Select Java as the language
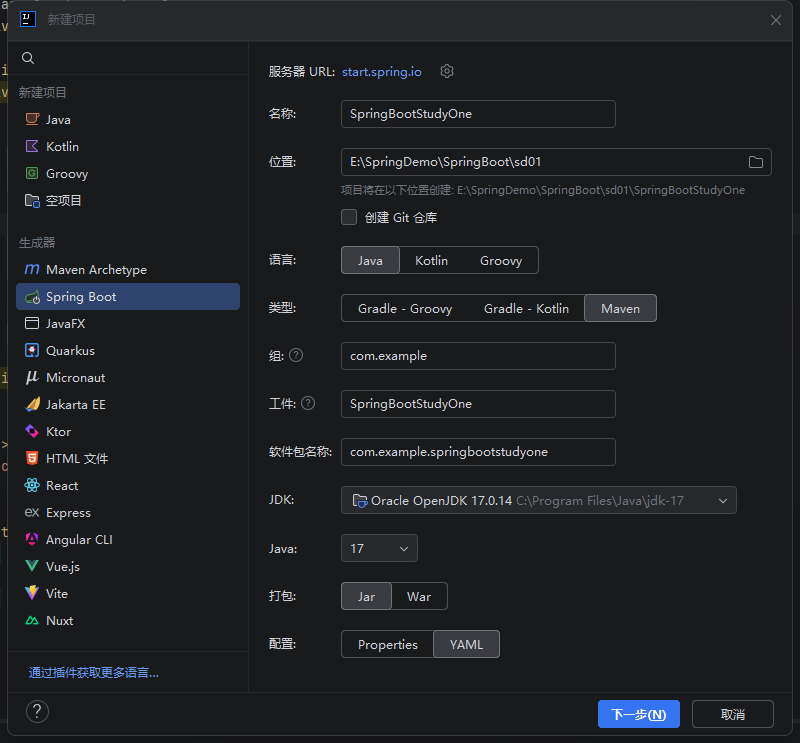Screen dimensions: 800x743 [370, 260]
